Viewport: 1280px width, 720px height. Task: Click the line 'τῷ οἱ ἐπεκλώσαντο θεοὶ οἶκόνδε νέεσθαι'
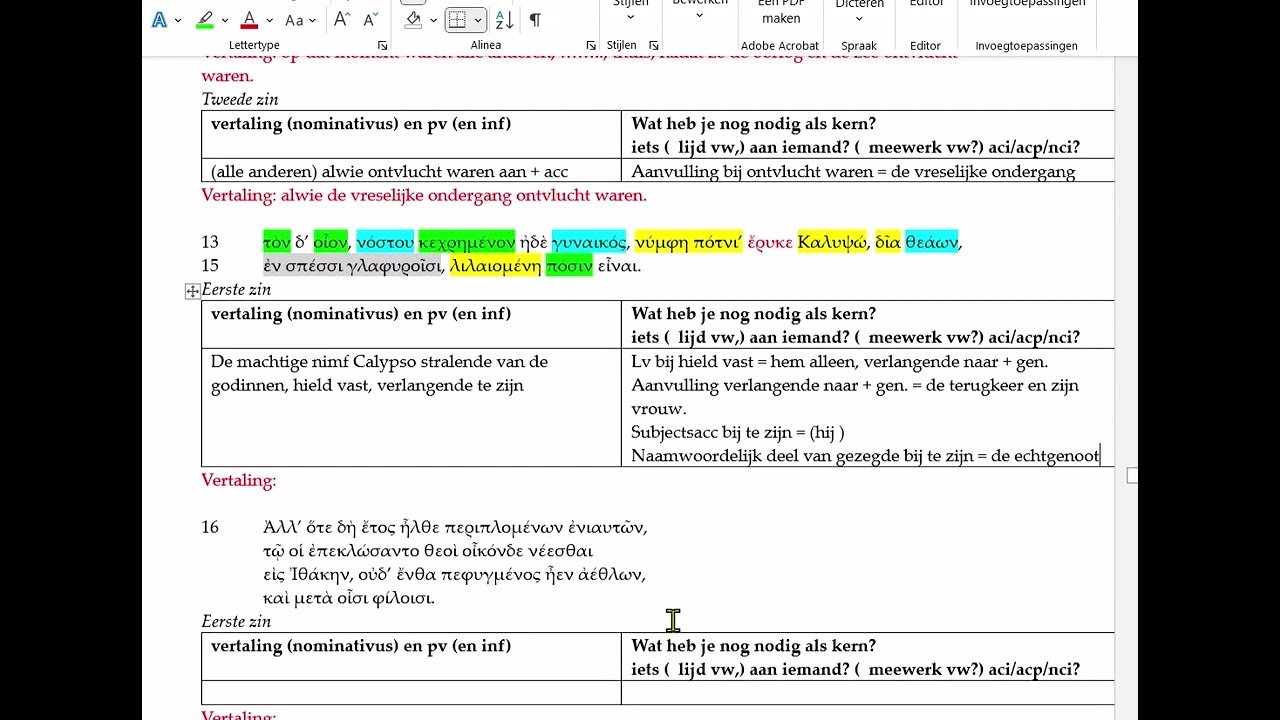pyautogui.click(x=428, y=552)
